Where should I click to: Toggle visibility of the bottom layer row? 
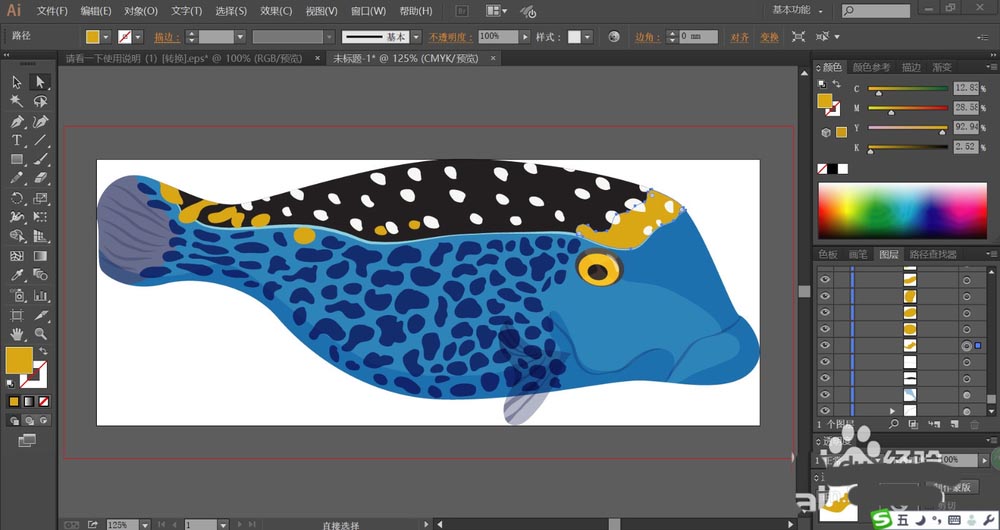coord(825,410)
